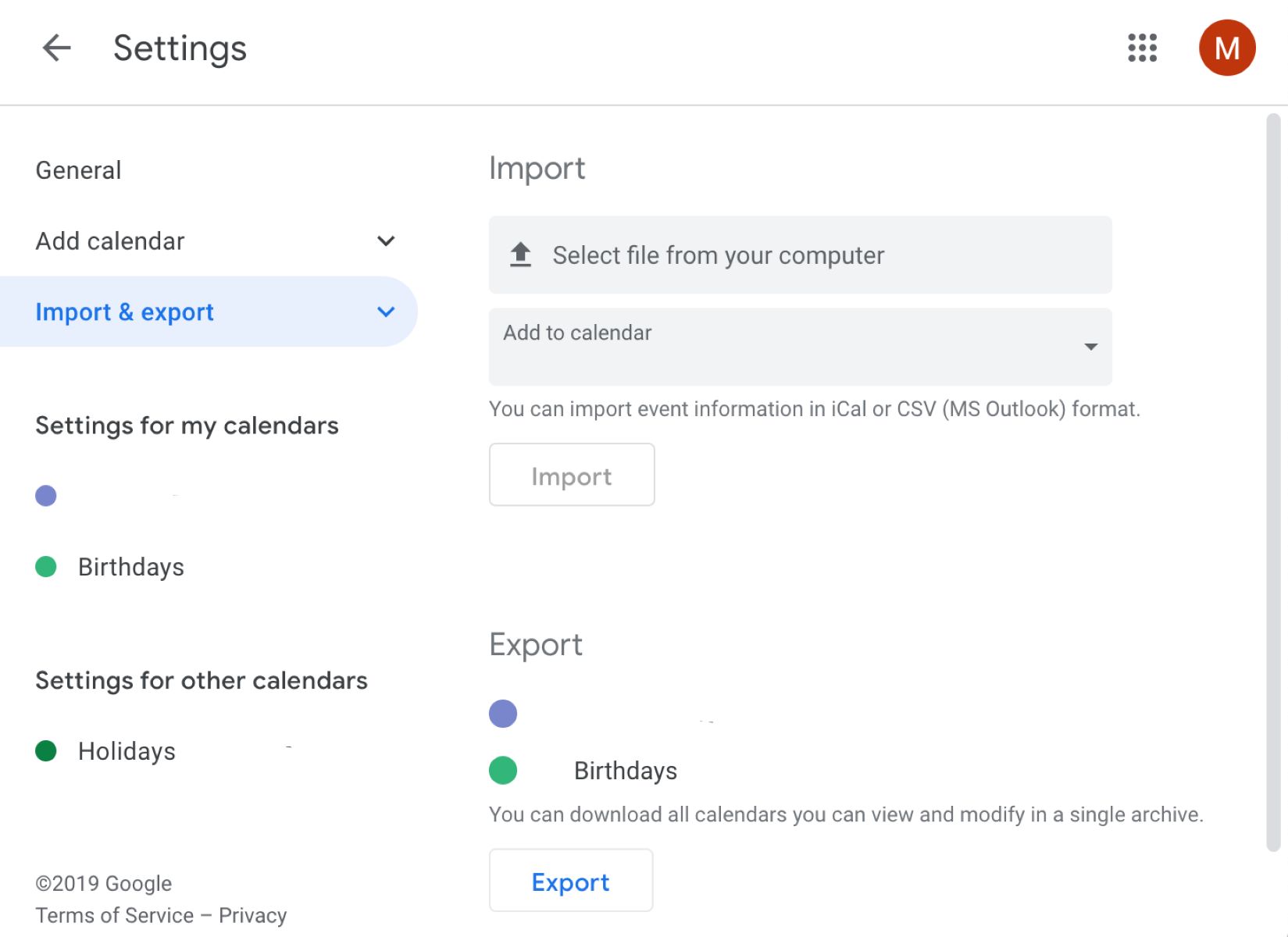Click Select file from your computer
The height and width of the screenshot is (937, 1288).
[718, 254]
